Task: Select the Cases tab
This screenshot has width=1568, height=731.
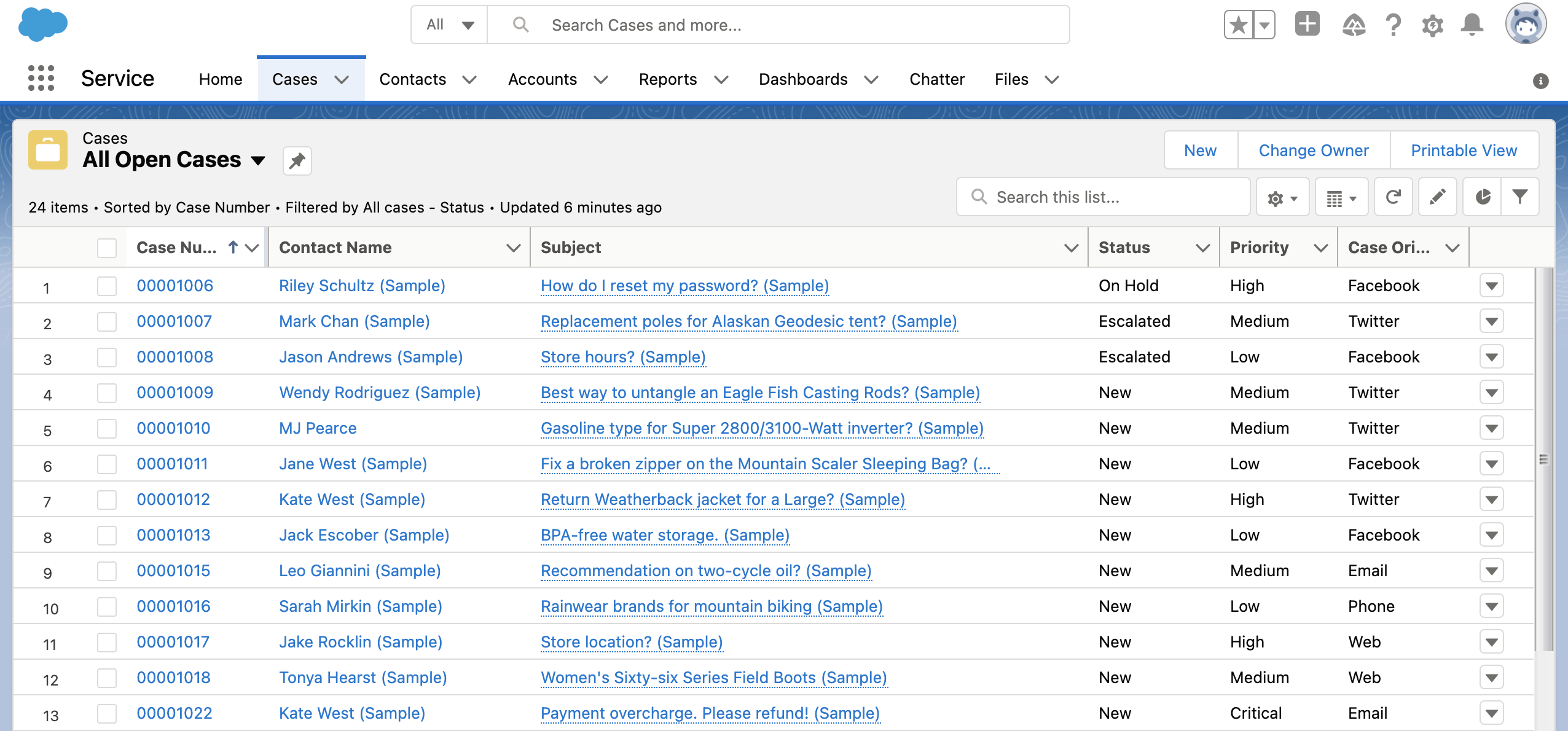Action: click(295, 79)
